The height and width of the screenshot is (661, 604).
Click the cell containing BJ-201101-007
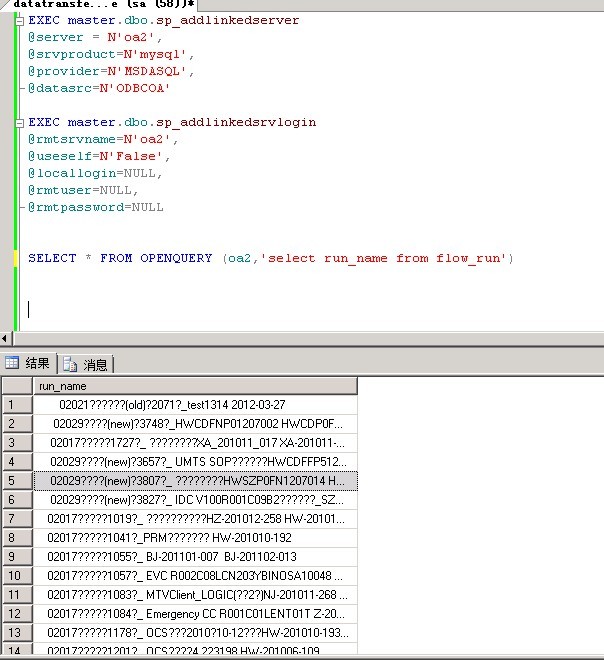195,556
